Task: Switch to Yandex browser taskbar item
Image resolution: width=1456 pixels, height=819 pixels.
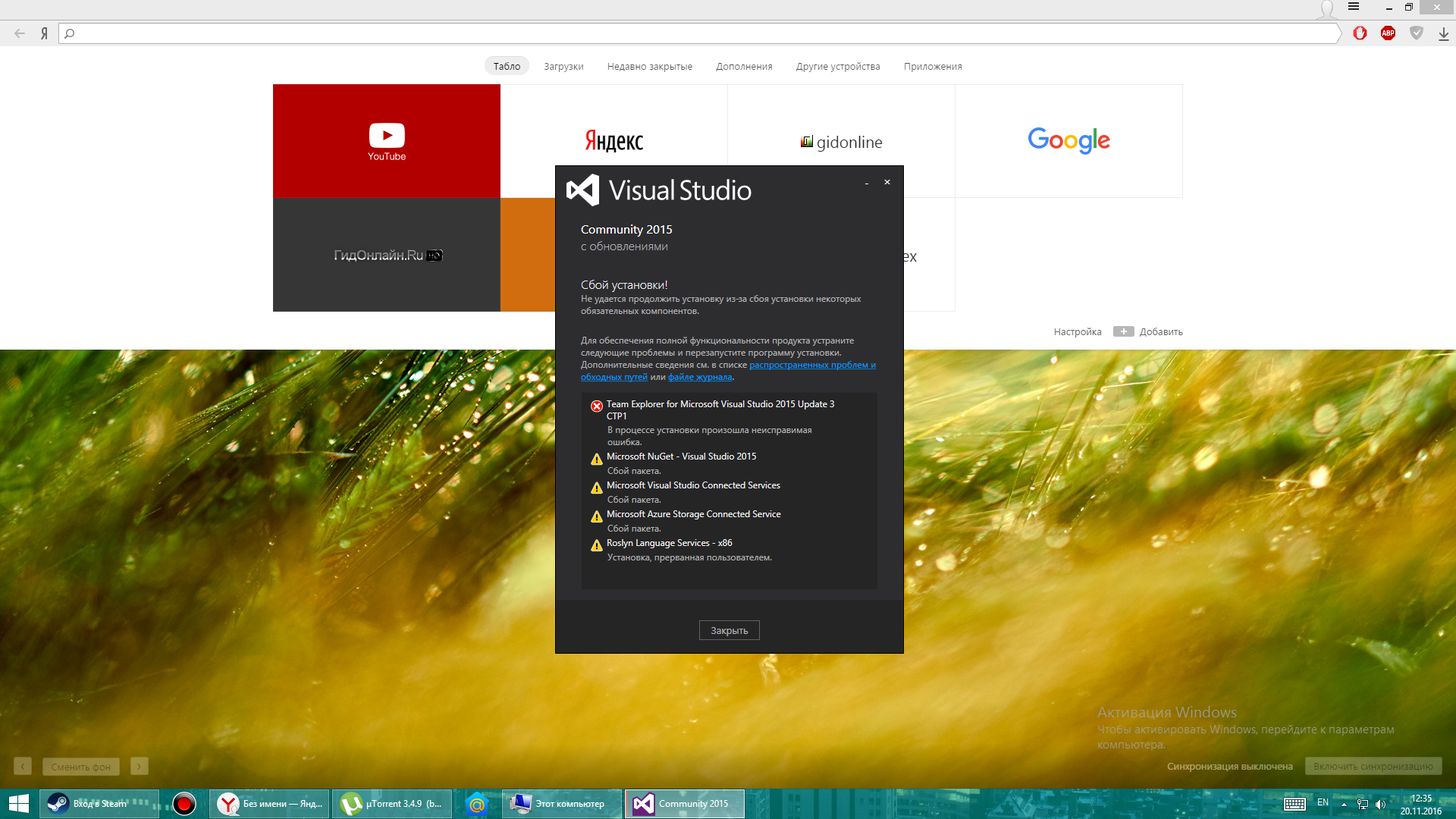Action: pyautogui.click(x=269, y=804)
